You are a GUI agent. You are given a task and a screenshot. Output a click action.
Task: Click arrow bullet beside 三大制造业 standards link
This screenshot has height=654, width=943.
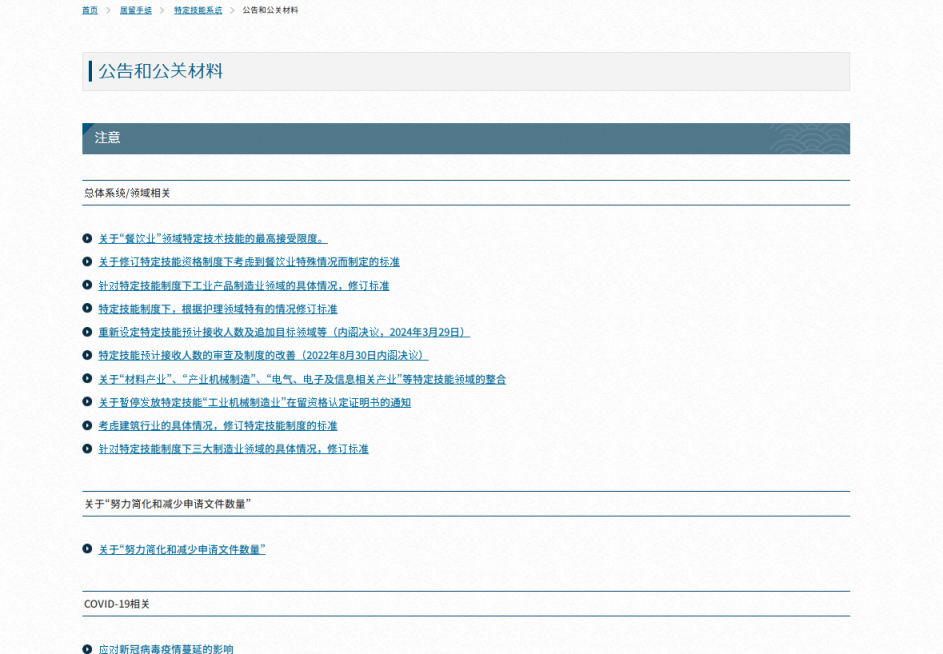88,449
